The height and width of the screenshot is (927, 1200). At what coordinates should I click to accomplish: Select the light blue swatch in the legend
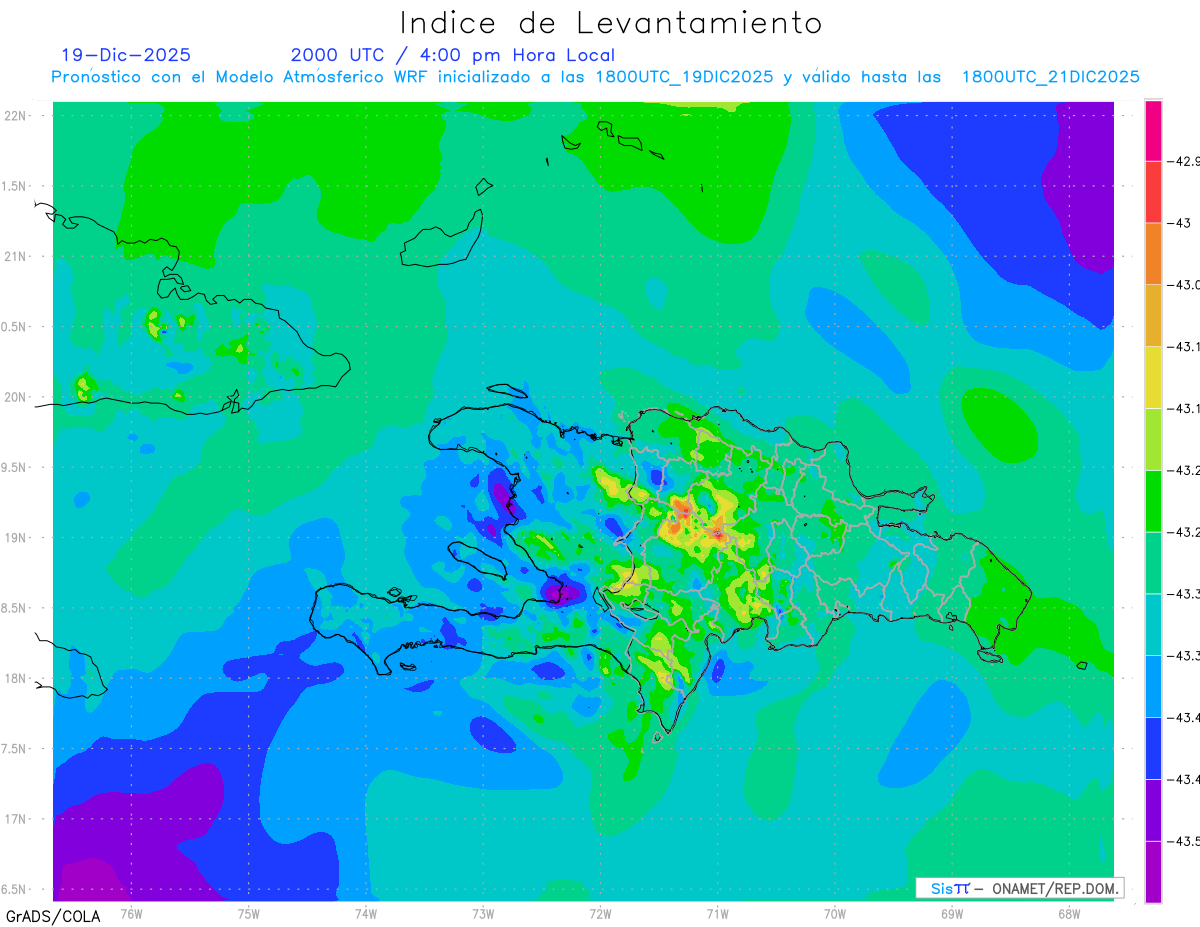click(x=1153, y=686)
